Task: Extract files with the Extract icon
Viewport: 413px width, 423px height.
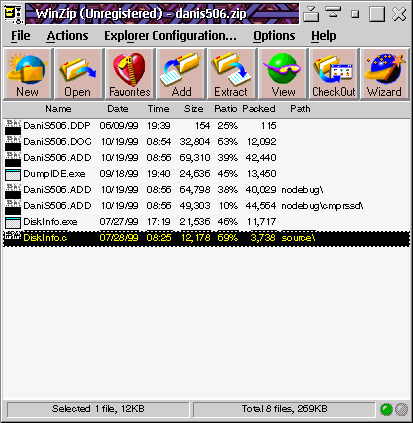Action: [232, 74]
